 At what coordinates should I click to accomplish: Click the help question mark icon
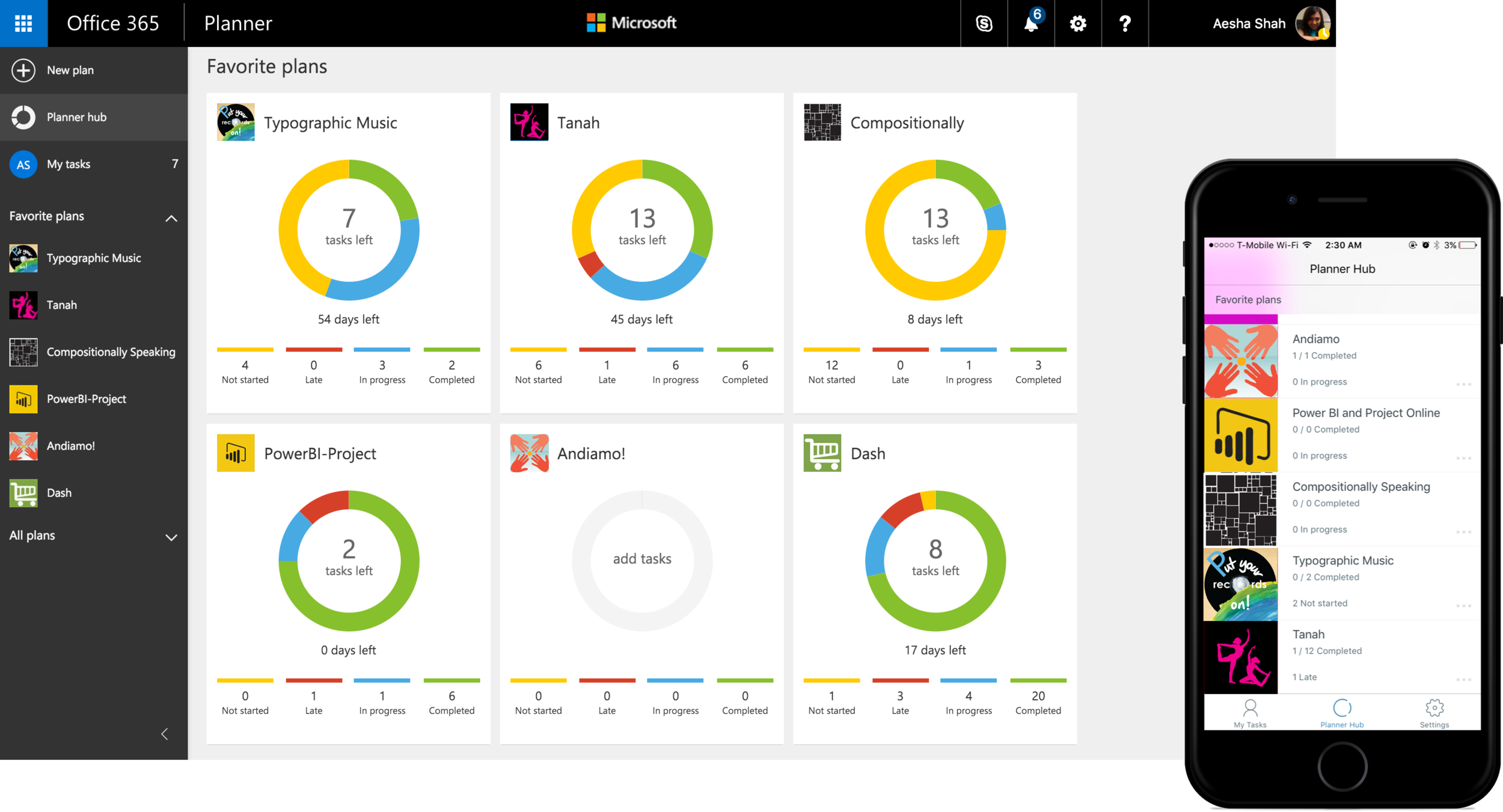click(1125, 23)
